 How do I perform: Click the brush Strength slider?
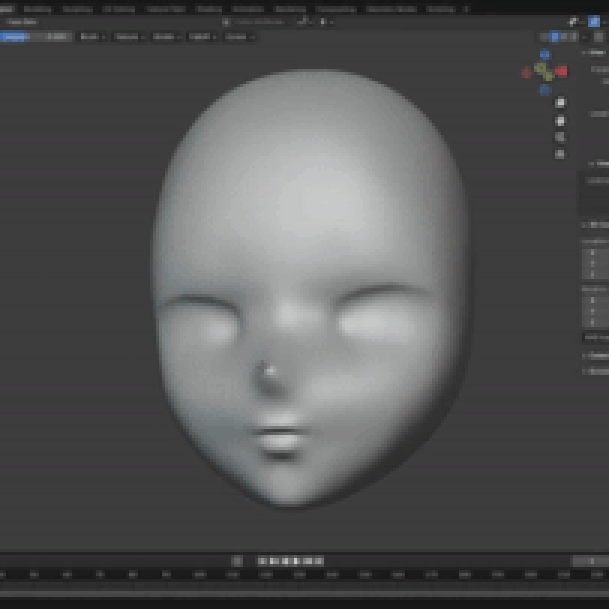point(51,37)
